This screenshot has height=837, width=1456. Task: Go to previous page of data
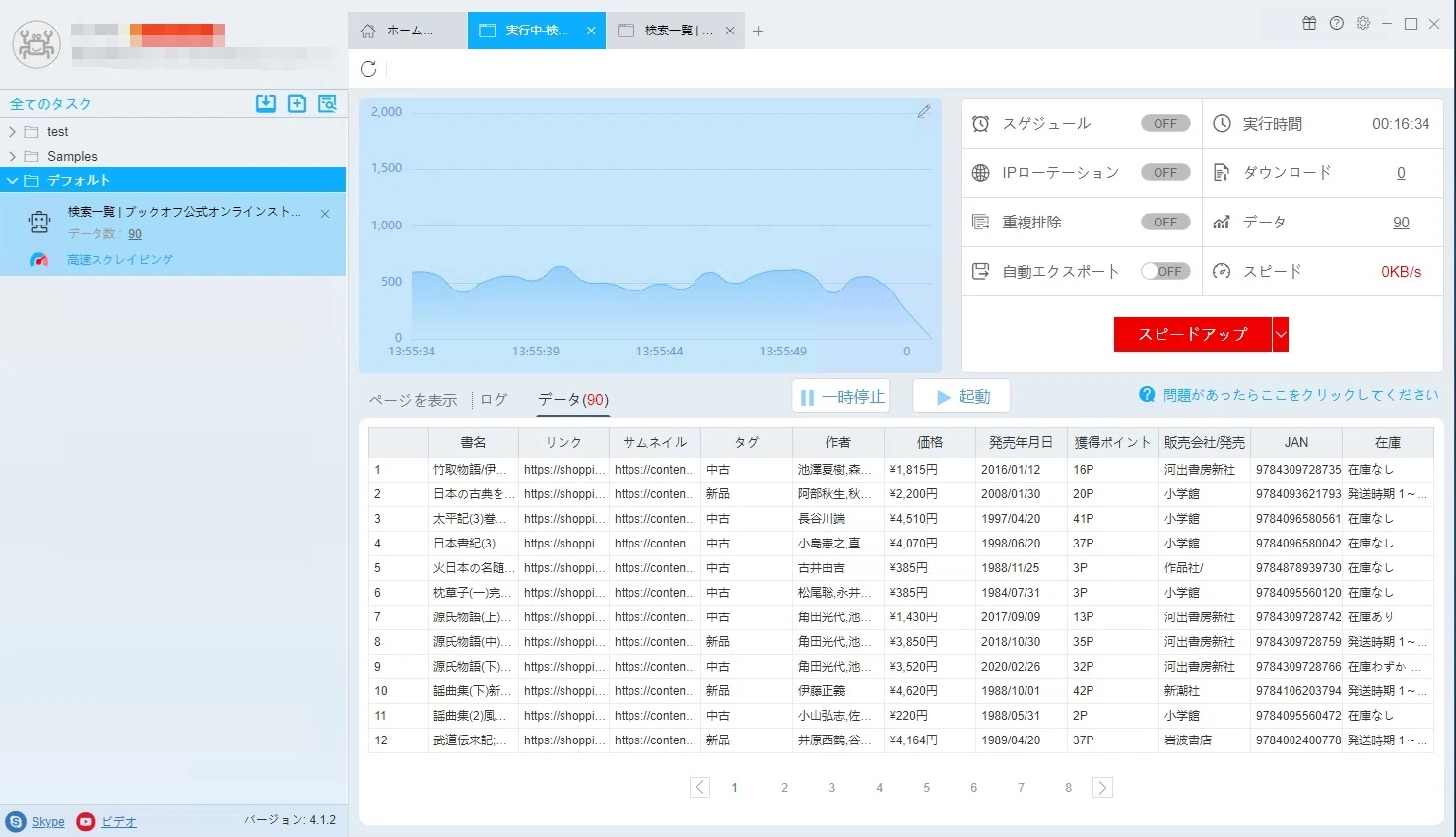[699, 787]
